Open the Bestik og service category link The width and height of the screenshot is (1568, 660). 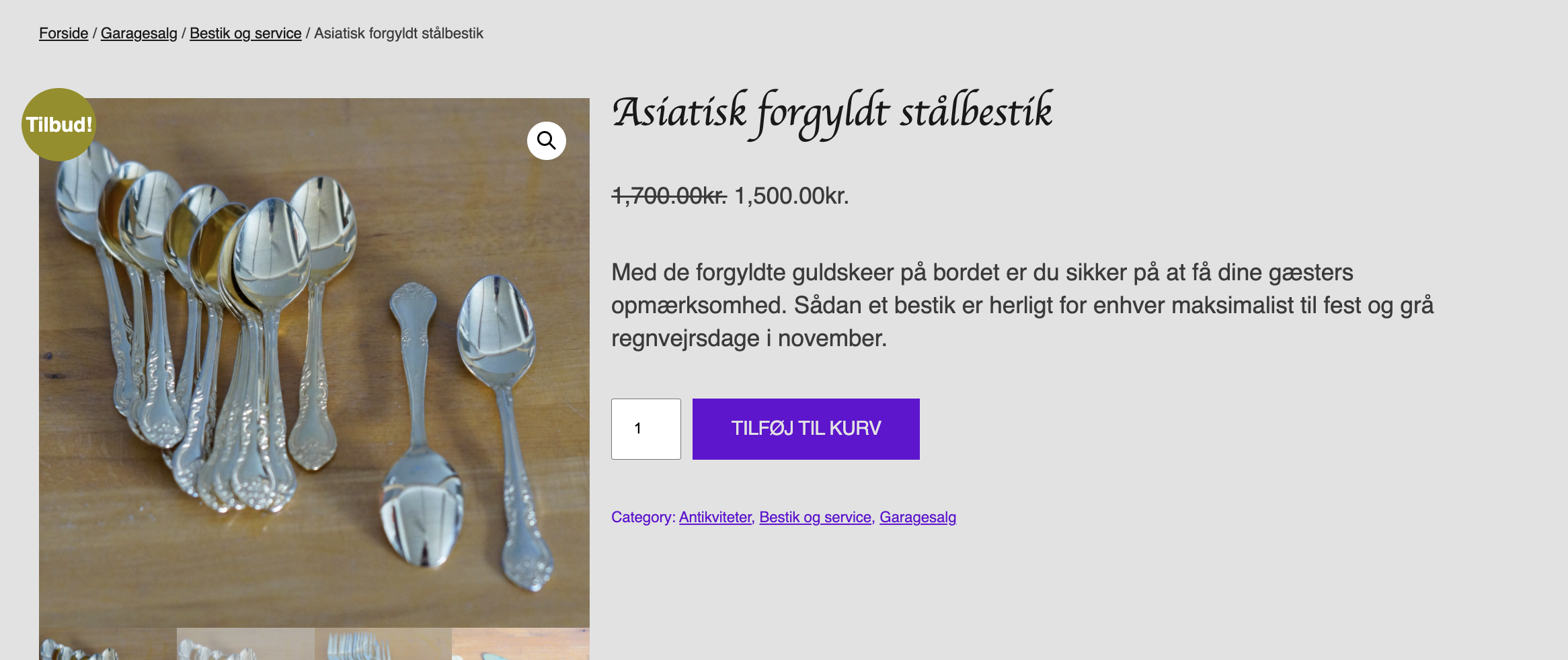click(x=815, y=517)
